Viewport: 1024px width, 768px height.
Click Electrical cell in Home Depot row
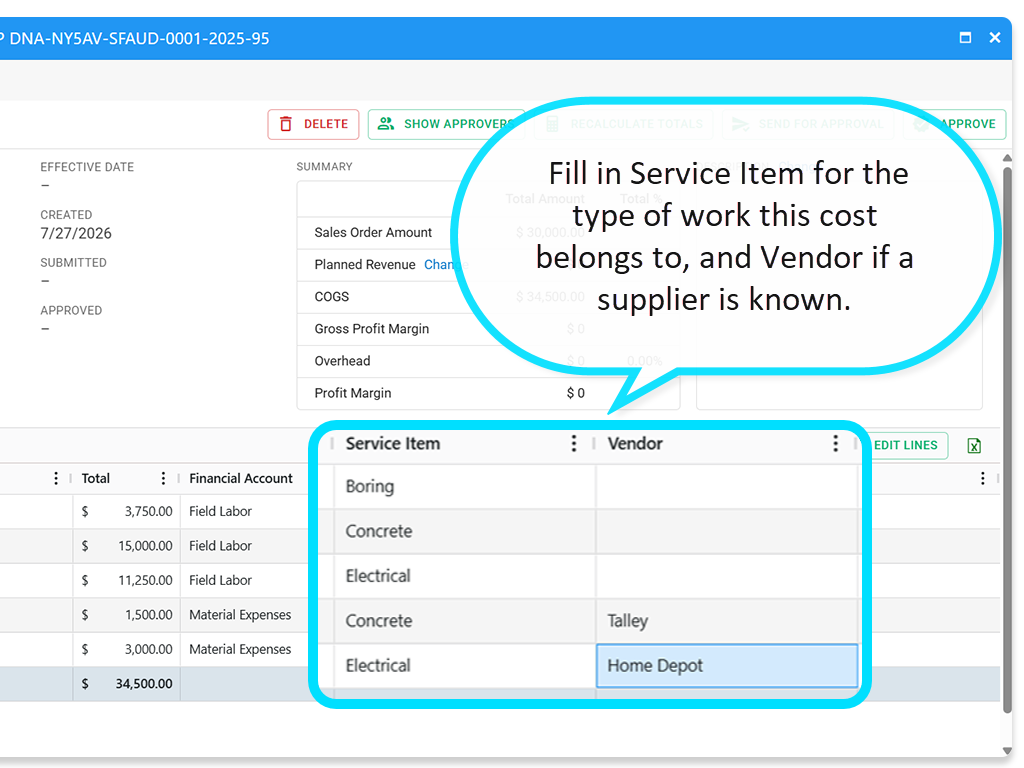click(464, 665)
